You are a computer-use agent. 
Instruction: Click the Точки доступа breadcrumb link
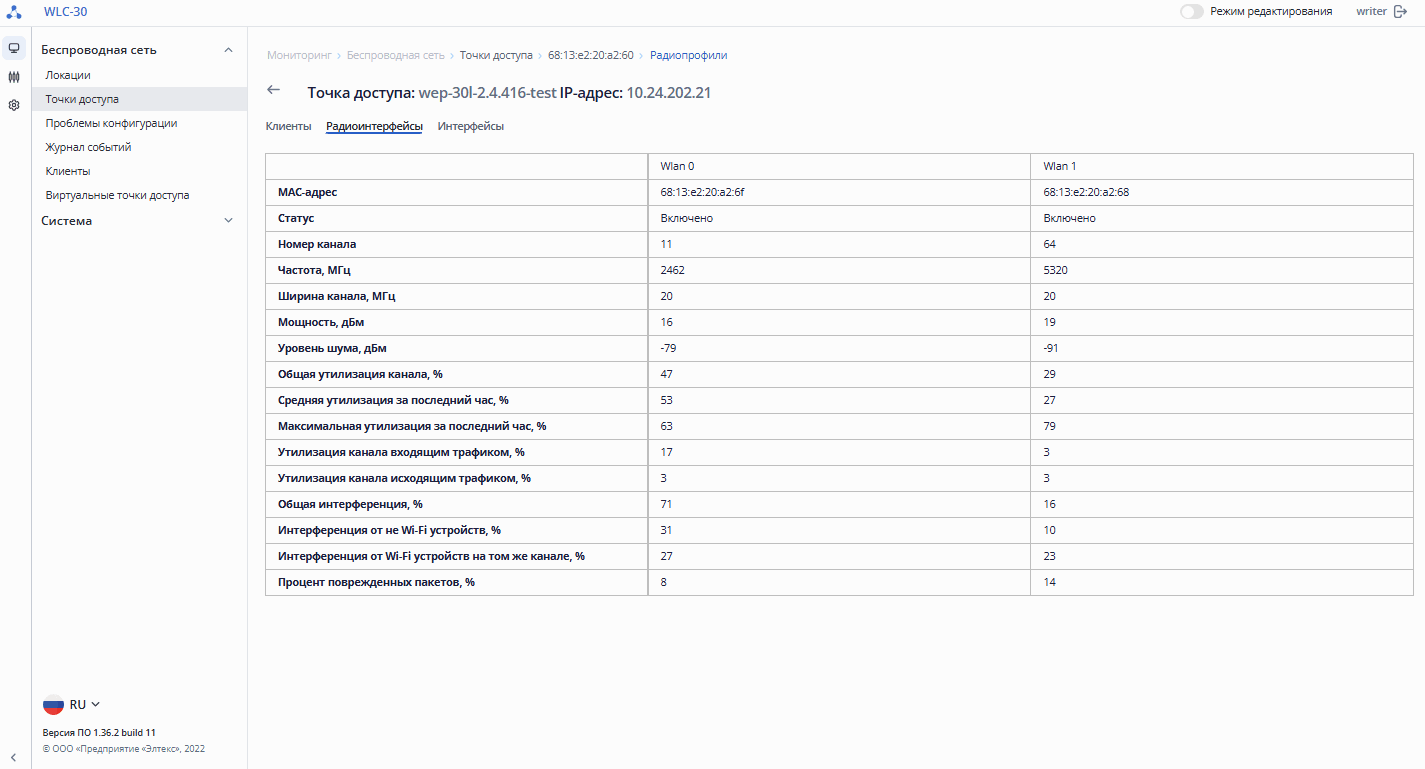pos(496,56)
